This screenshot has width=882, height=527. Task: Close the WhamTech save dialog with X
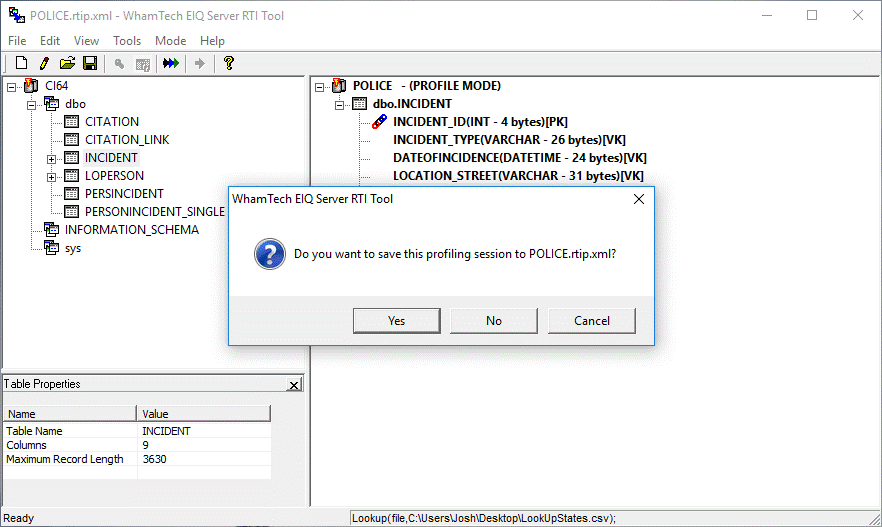click(638, 199)
